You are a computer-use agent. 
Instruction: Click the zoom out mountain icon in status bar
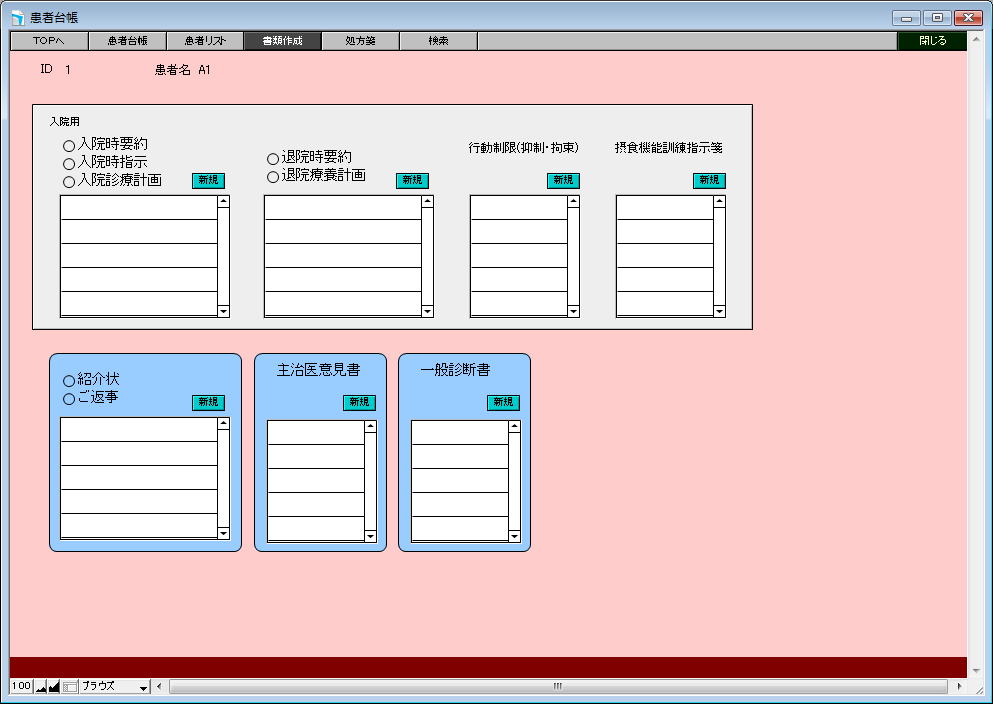pos(41,686)
